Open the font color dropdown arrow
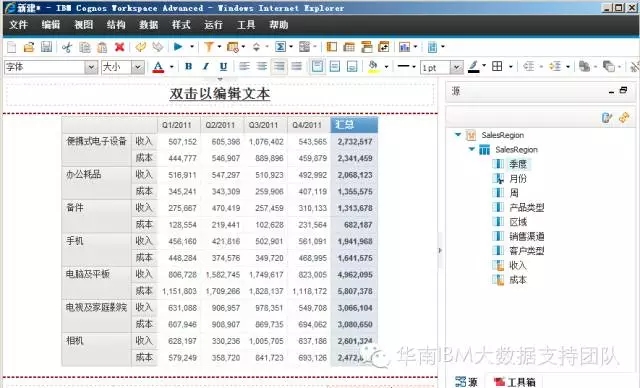The width and height of the screenshot is (640, 388). point(171,67)
